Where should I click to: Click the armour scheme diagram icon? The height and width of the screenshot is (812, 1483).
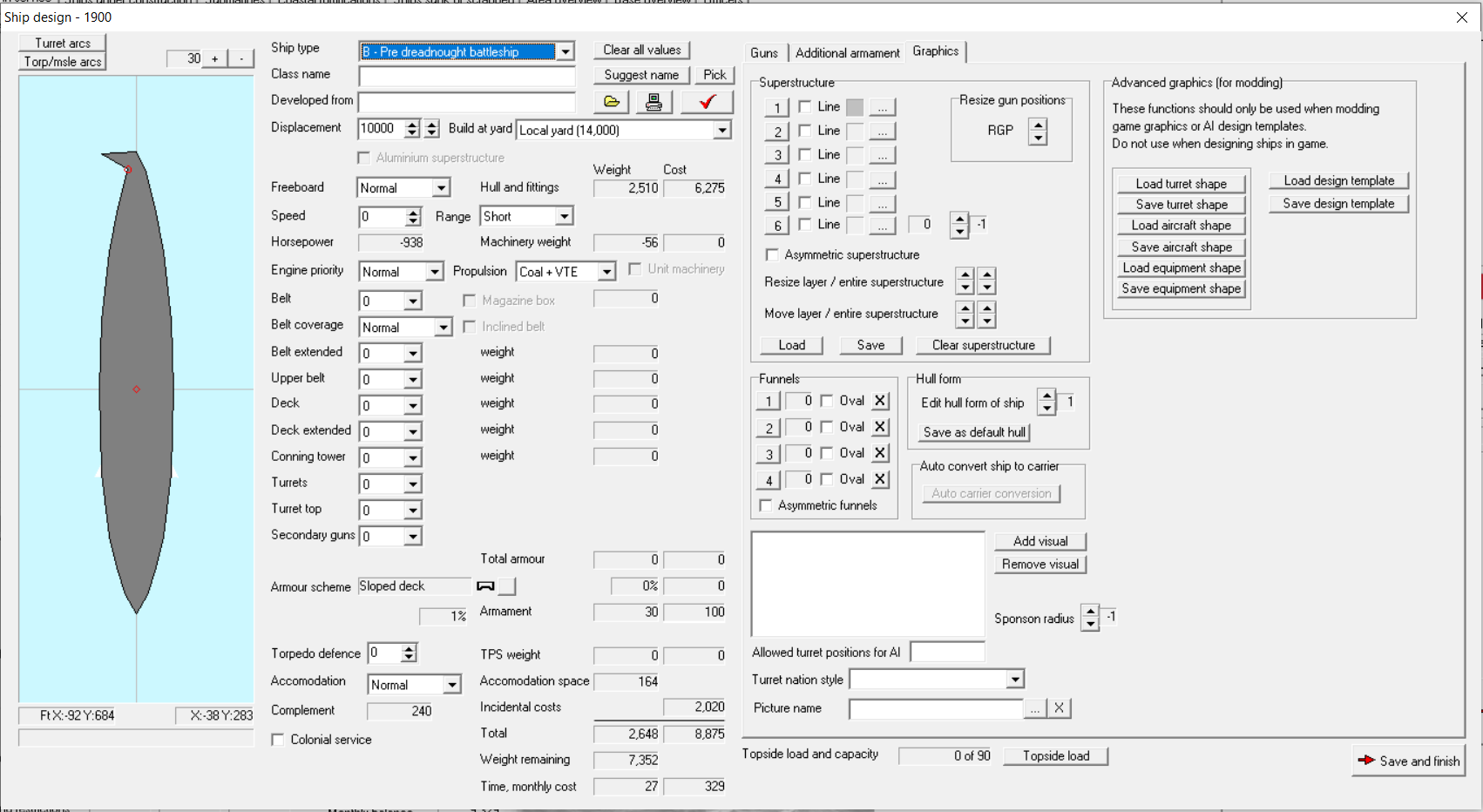point(486,586)
